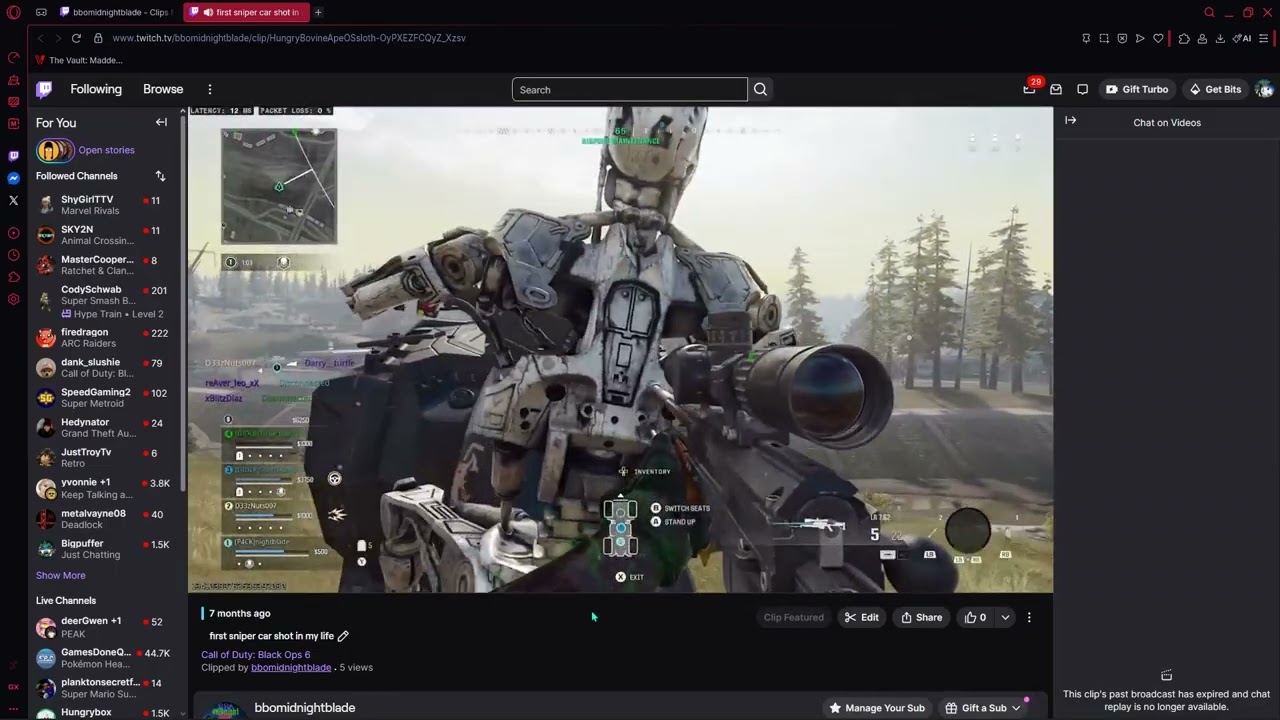Open the History clock icon in sidebar
Screen dimensions: 1280x720
coord(13,255)
